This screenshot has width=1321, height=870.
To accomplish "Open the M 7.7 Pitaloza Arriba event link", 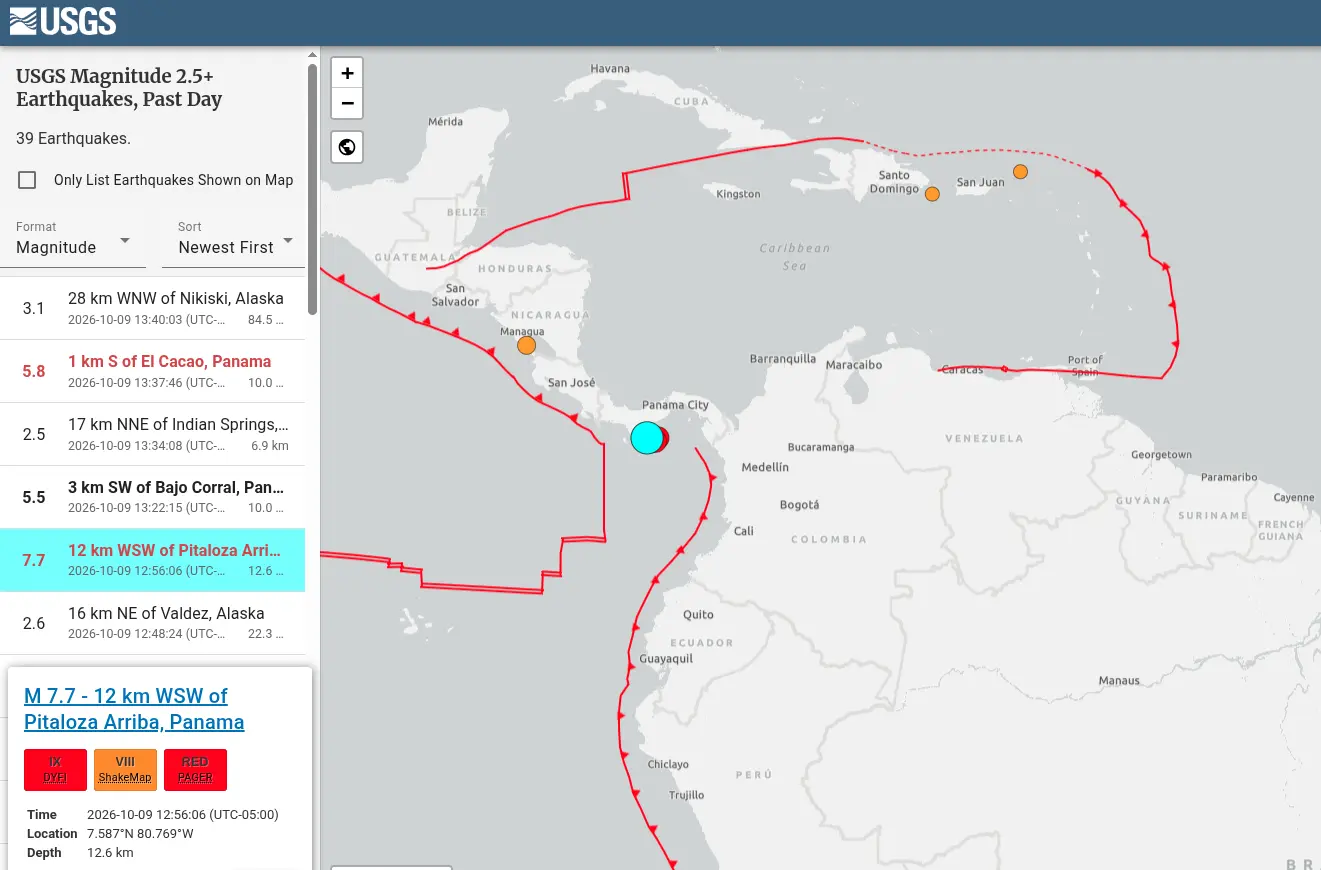I will [x=134, y=709].
